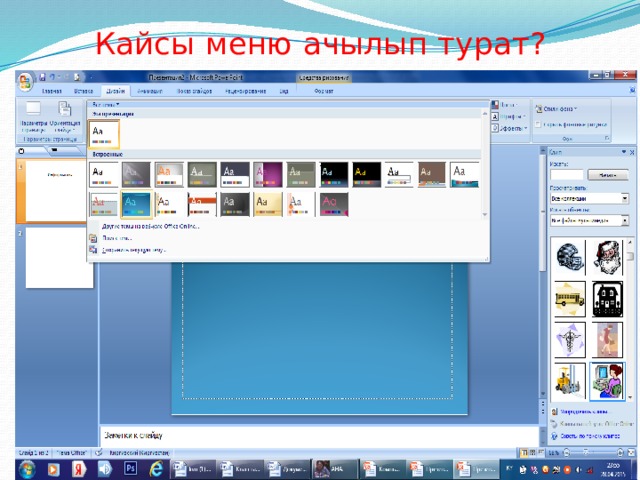640x480 pixels.
Task: Open Photoshop from the taskbar
Action: point(131,468)
